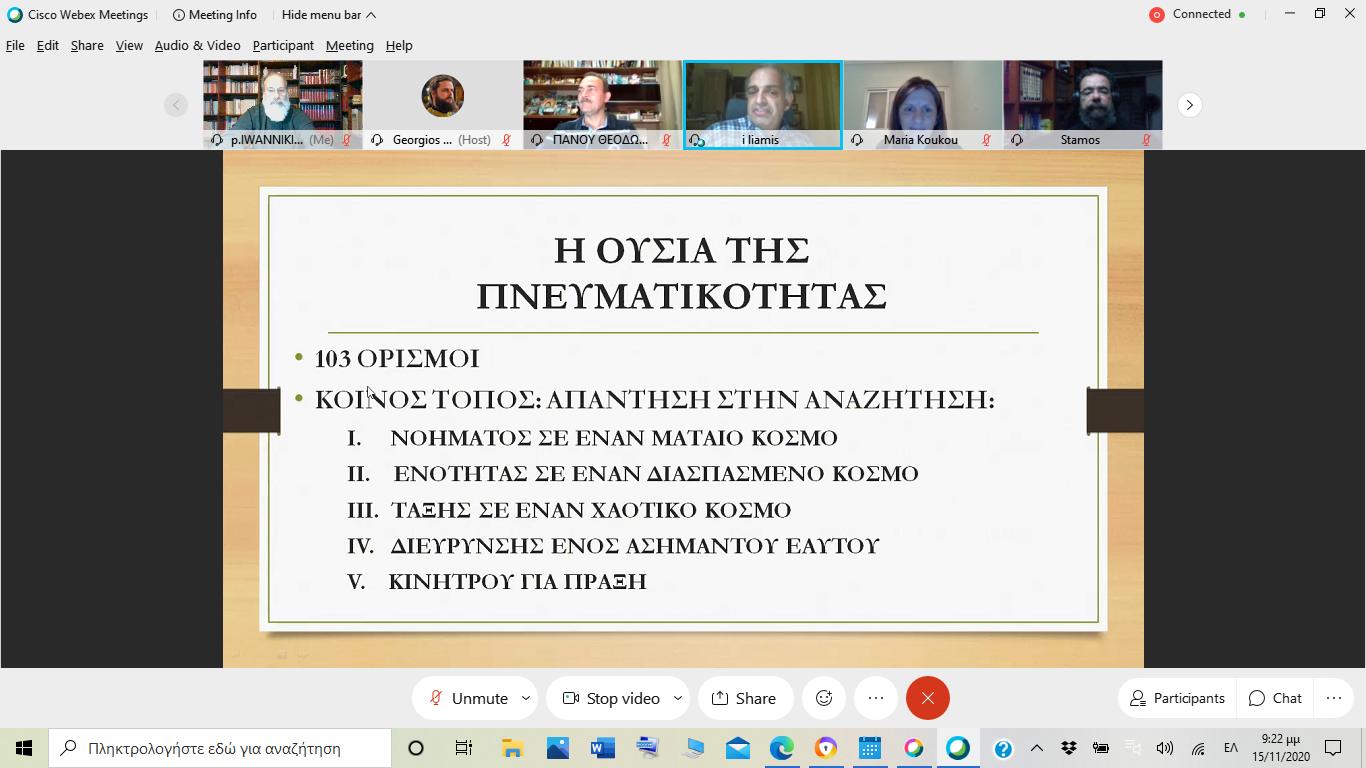Open the Participant menu

coord(283,45)
